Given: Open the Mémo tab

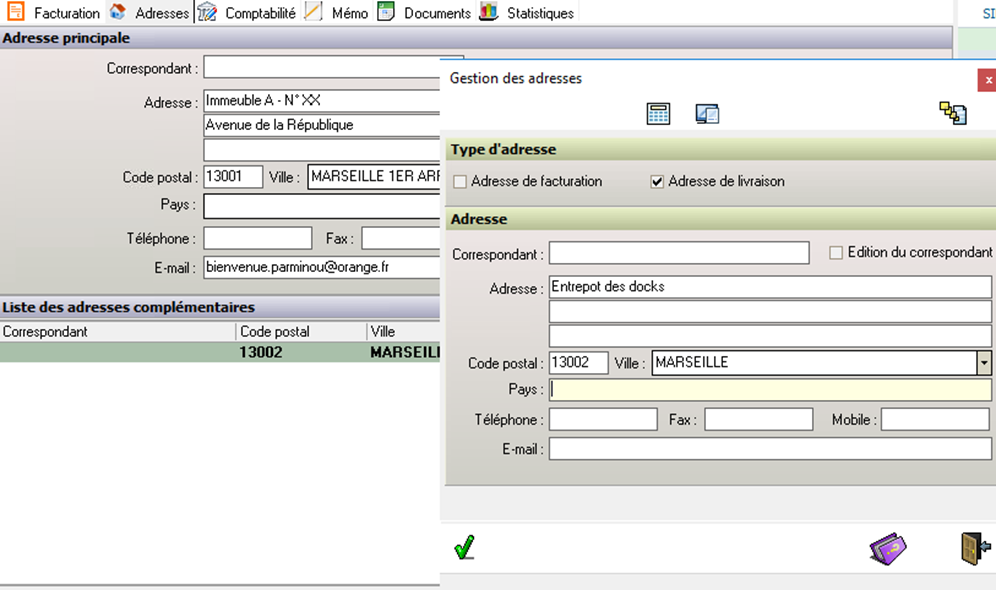Looking at the screenshot, I should [x=349, y=13].
